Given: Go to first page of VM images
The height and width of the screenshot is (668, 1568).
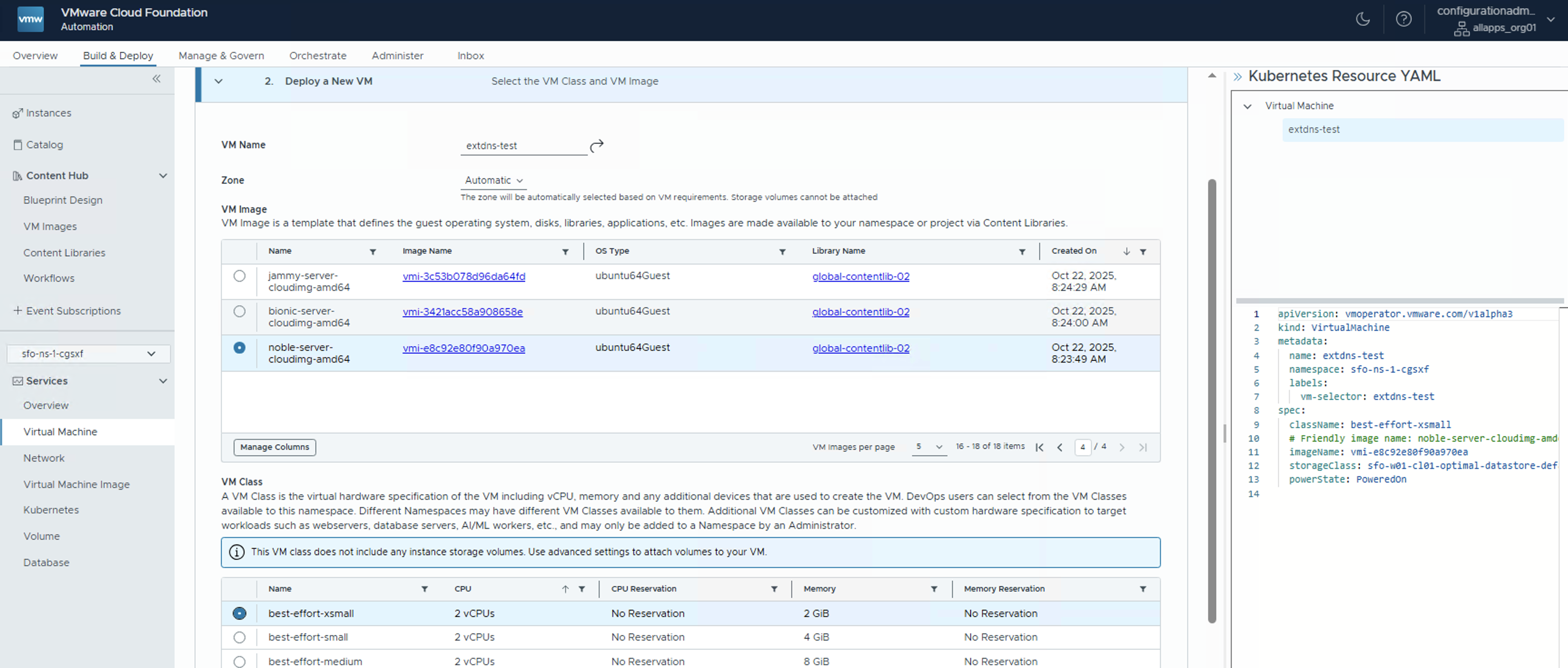Looking at the screenshot, I should [1040, 448].
